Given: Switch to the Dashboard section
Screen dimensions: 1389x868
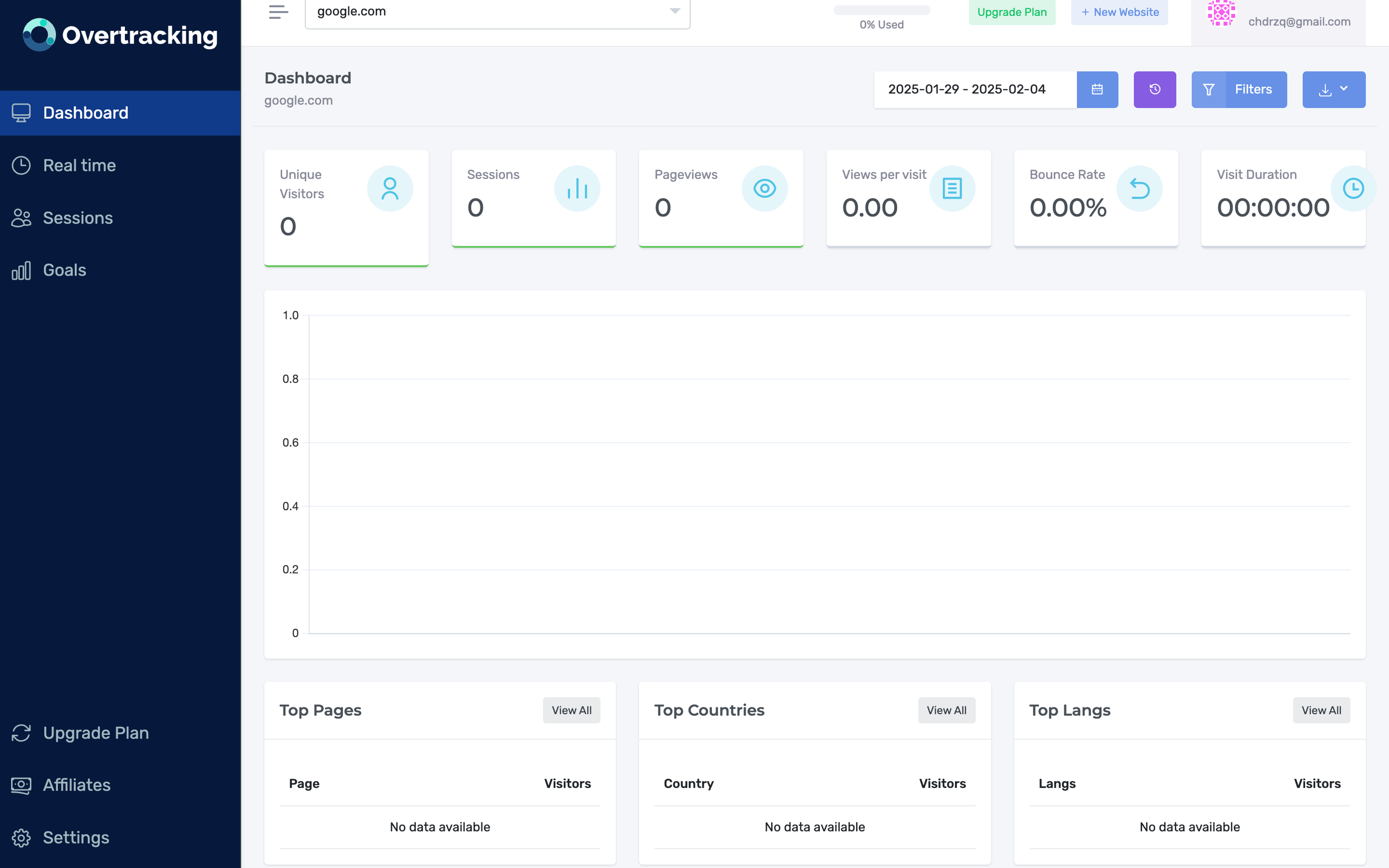Looking at the screenshot, I should coord(85,112).
